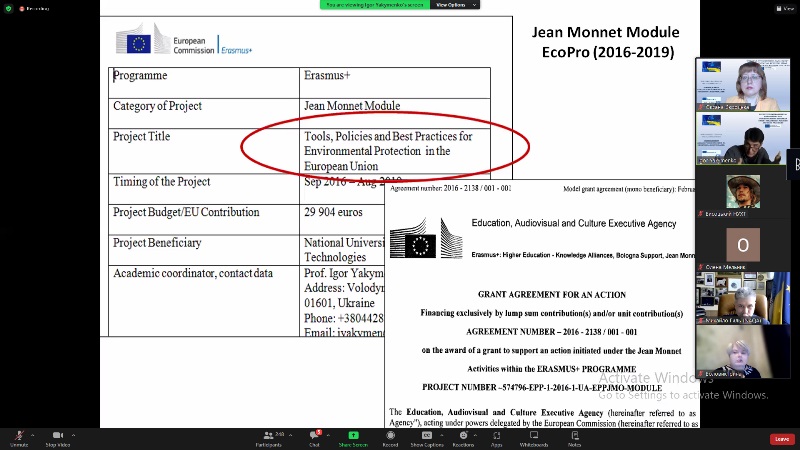800x450 pixels.
Task: Open audio options arrow beside Unmute
Action: click(x=33, y=435)
